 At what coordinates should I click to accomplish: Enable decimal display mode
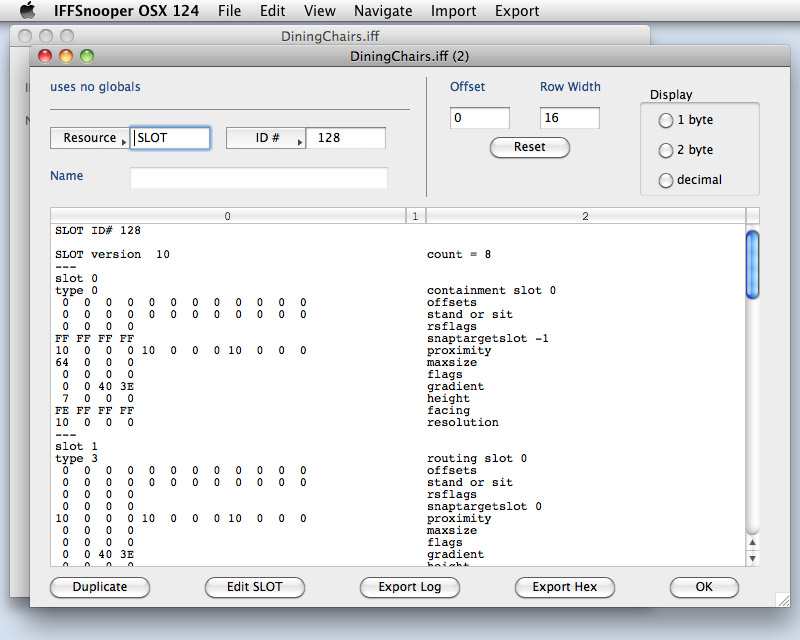pos(664,180)
